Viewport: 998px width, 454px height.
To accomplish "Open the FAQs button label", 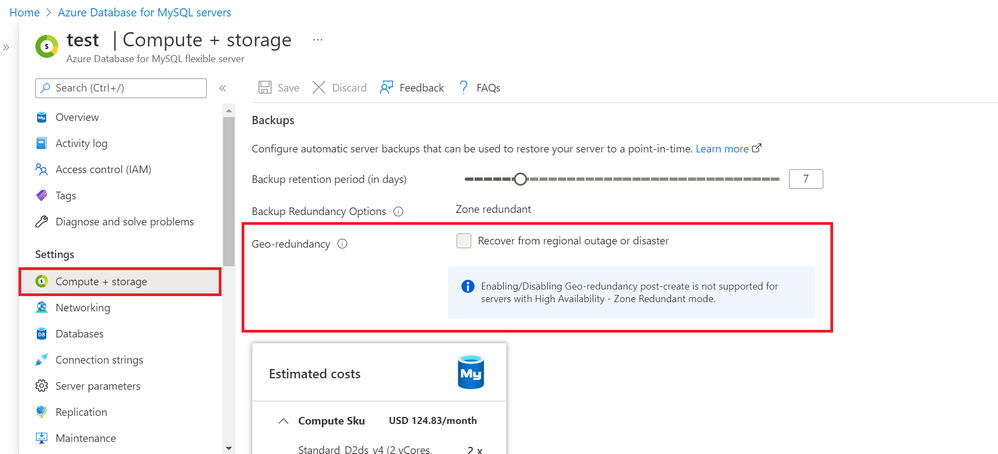I will pos(488,88).
